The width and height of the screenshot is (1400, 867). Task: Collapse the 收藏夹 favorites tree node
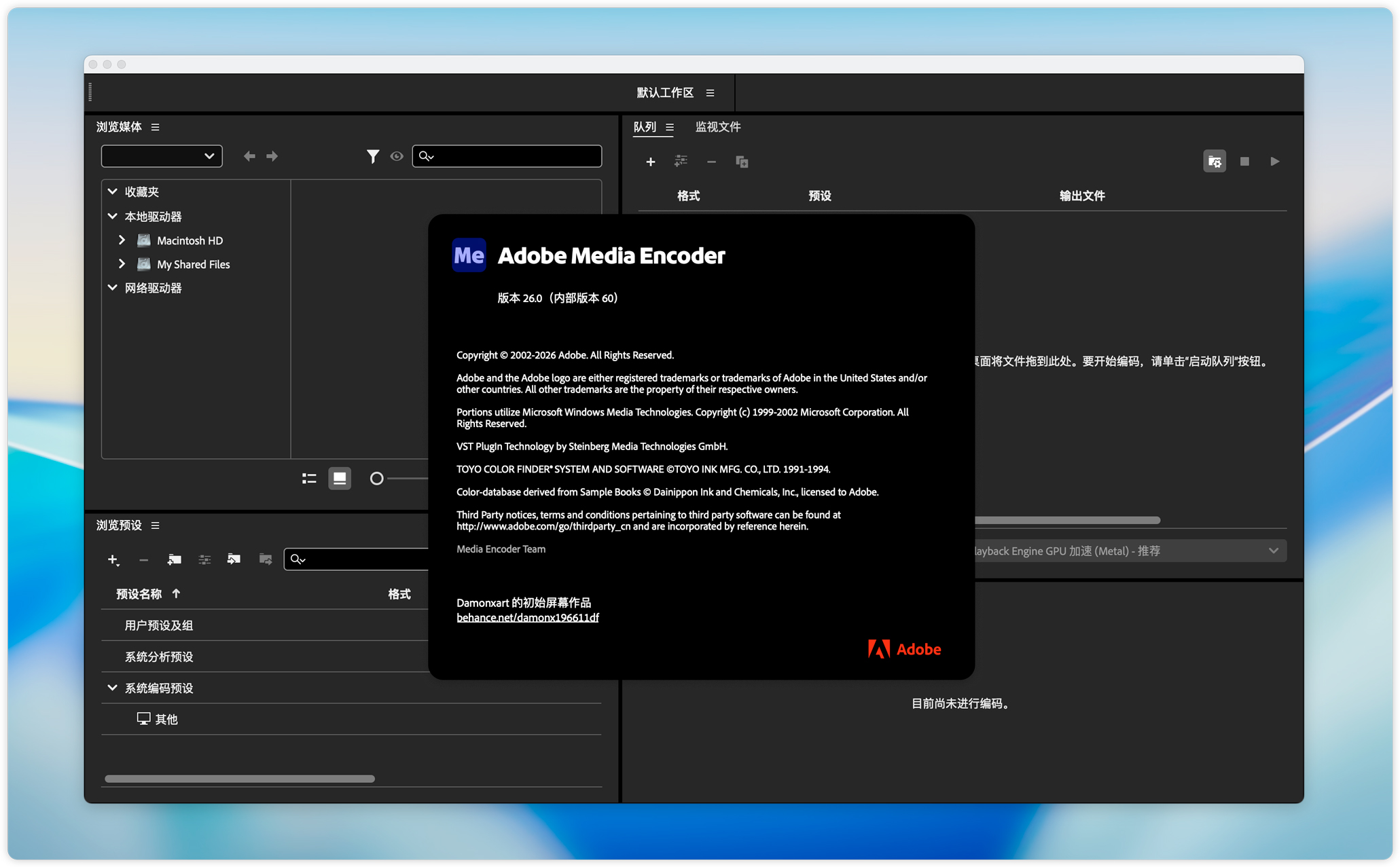click(113, 191)
